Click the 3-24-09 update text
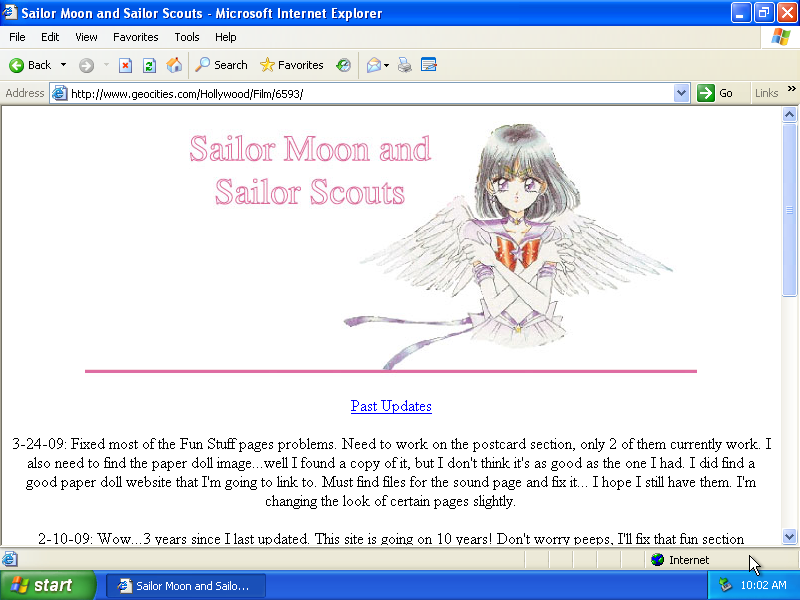This screenshot has width=800, height=600. [x=391, y=472]
